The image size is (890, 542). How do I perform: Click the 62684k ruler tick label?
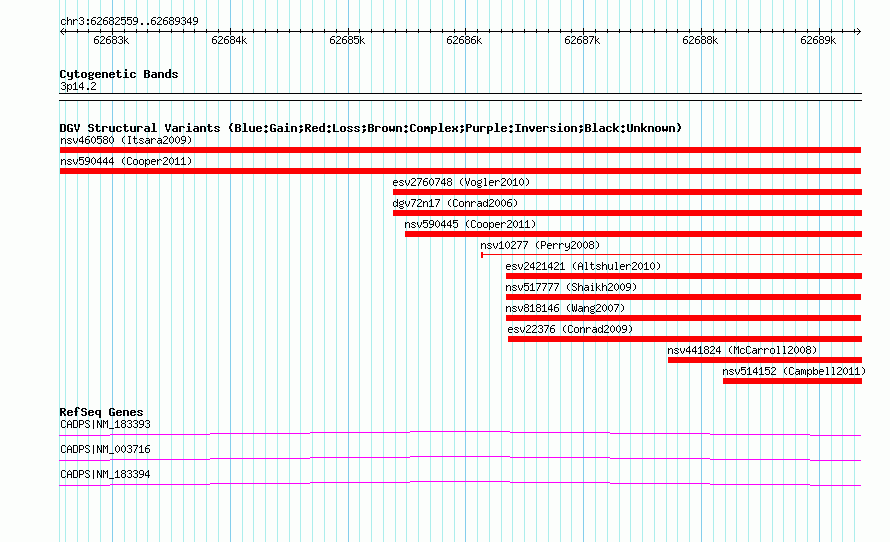[x=229, y=41]
